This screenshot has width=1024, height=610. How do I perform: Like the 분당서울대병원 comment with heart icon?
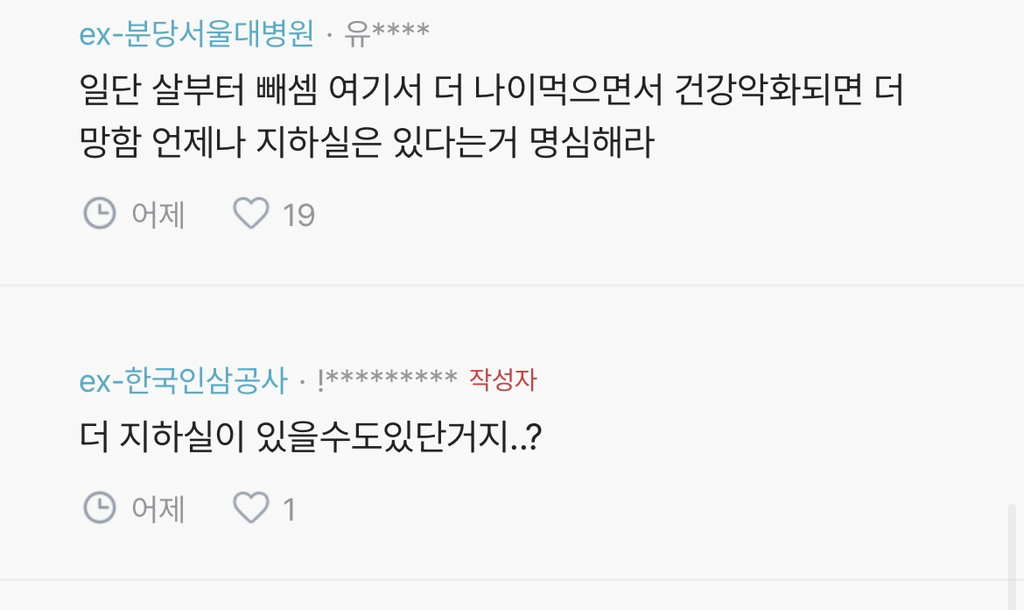[x=251, y=213]
